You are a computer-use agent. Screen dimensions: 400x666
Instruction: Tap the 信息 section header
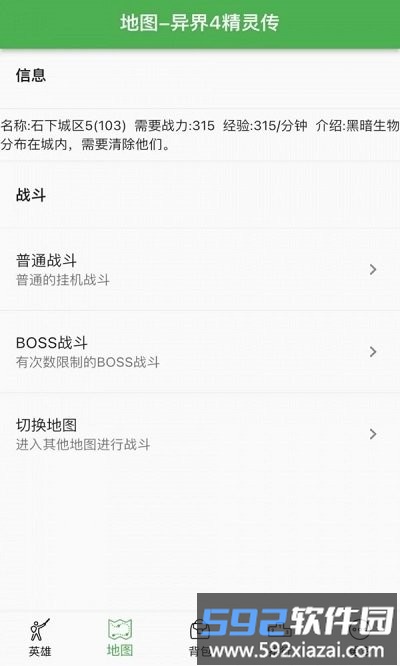point(31,75)
